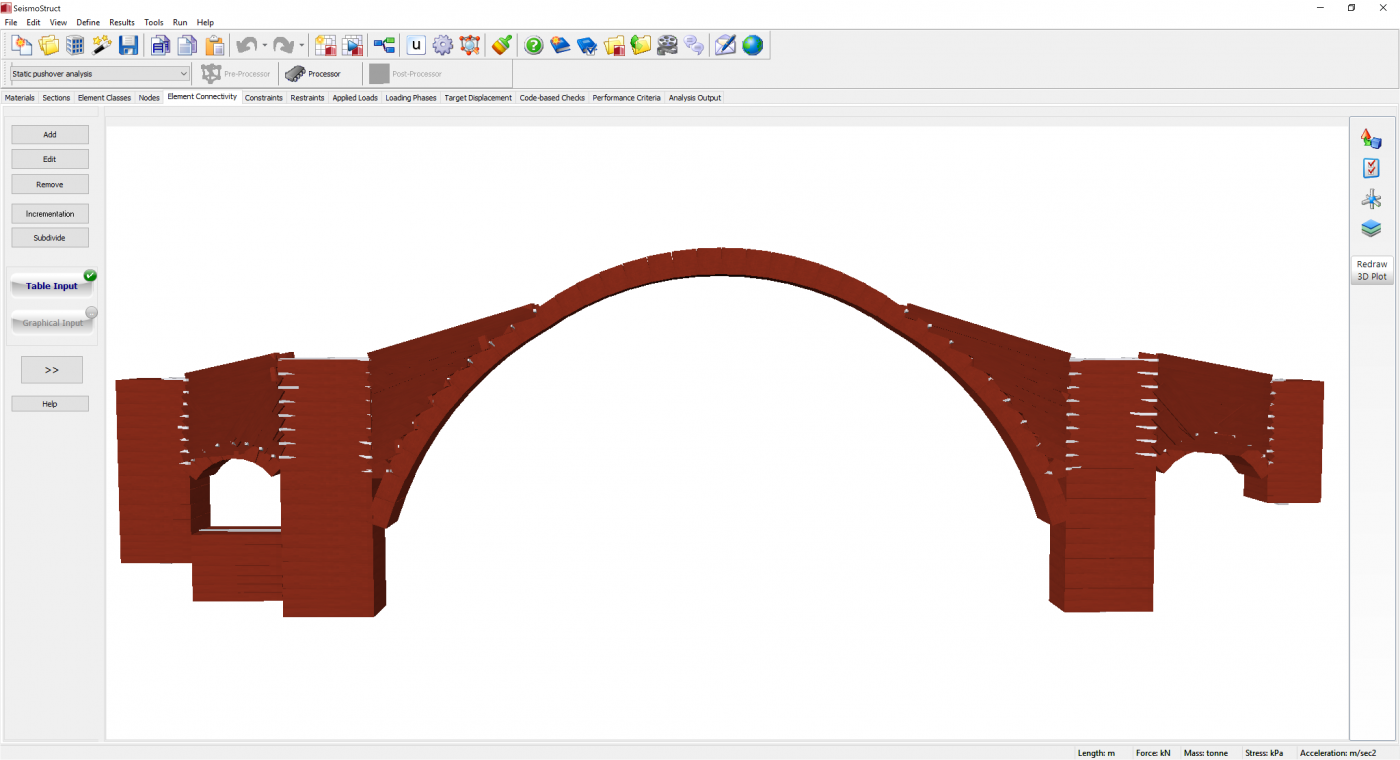The image size is (1400, 760).
Task: Click the film camera movie icon
Action: [x=668, y=45]
